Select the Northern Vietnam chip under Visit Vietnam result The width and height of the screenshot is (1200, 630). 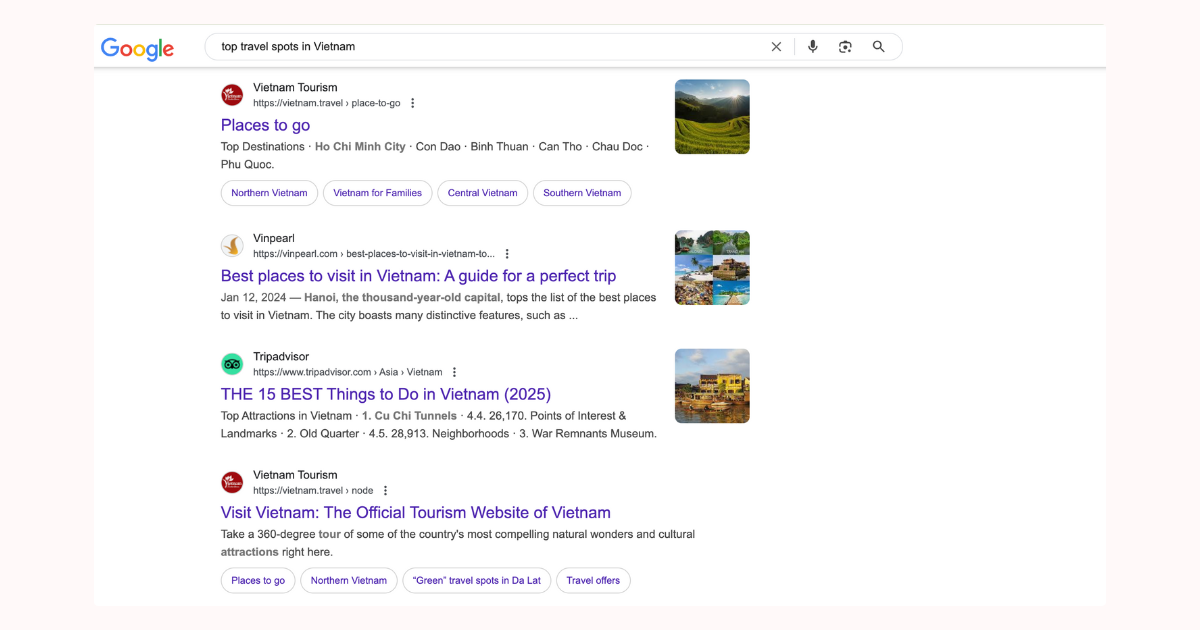(349, 580)
